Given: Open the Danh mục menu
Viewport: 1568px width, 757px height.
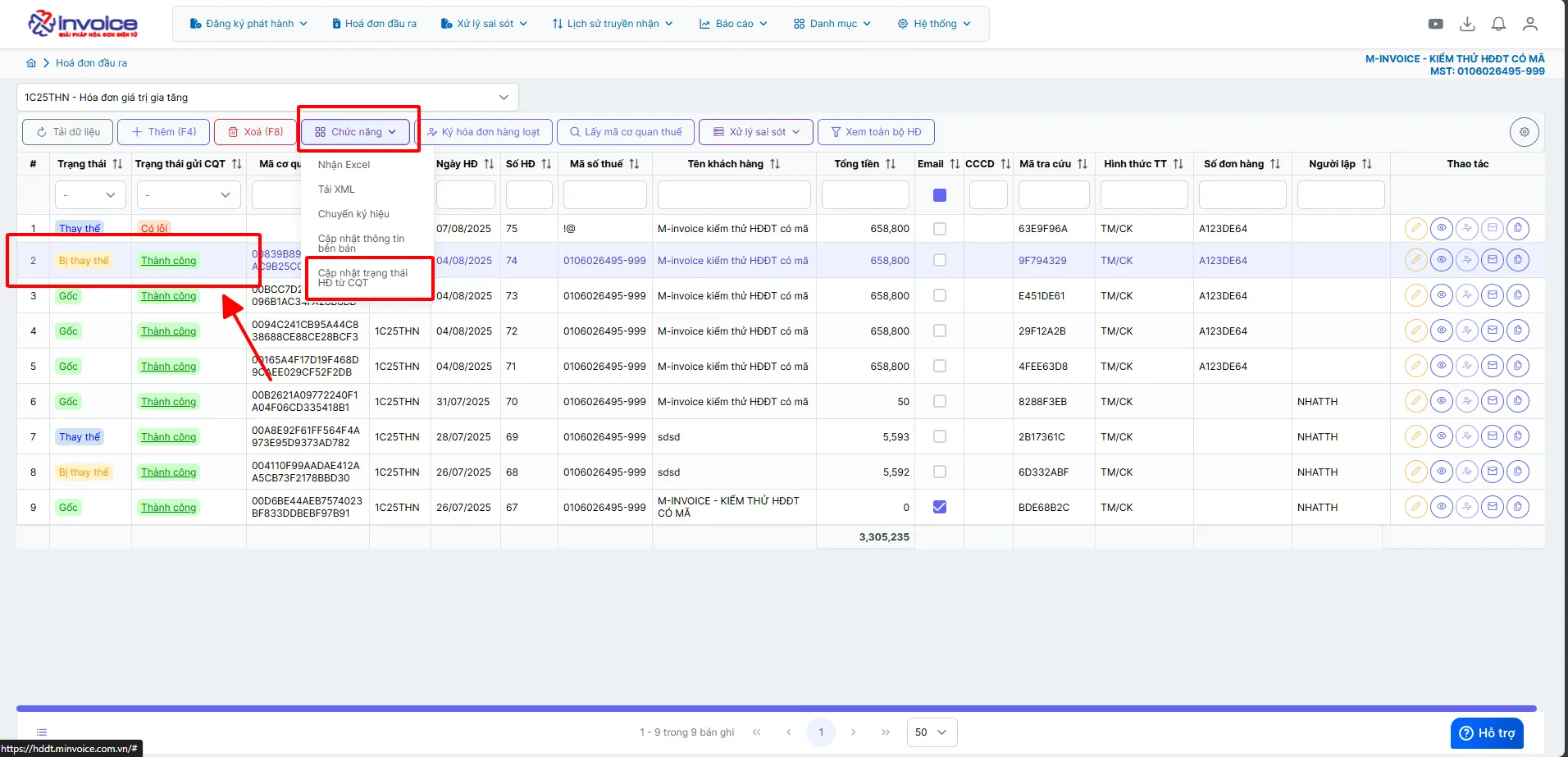Looking at the screenshot, I should click(832, 24).
